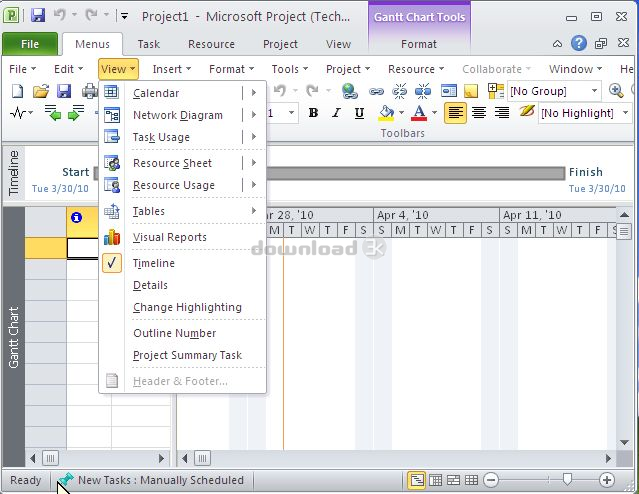639x494 pixels.
Task: Open the font size dropdown arrow
Action: tap(291, 112)
